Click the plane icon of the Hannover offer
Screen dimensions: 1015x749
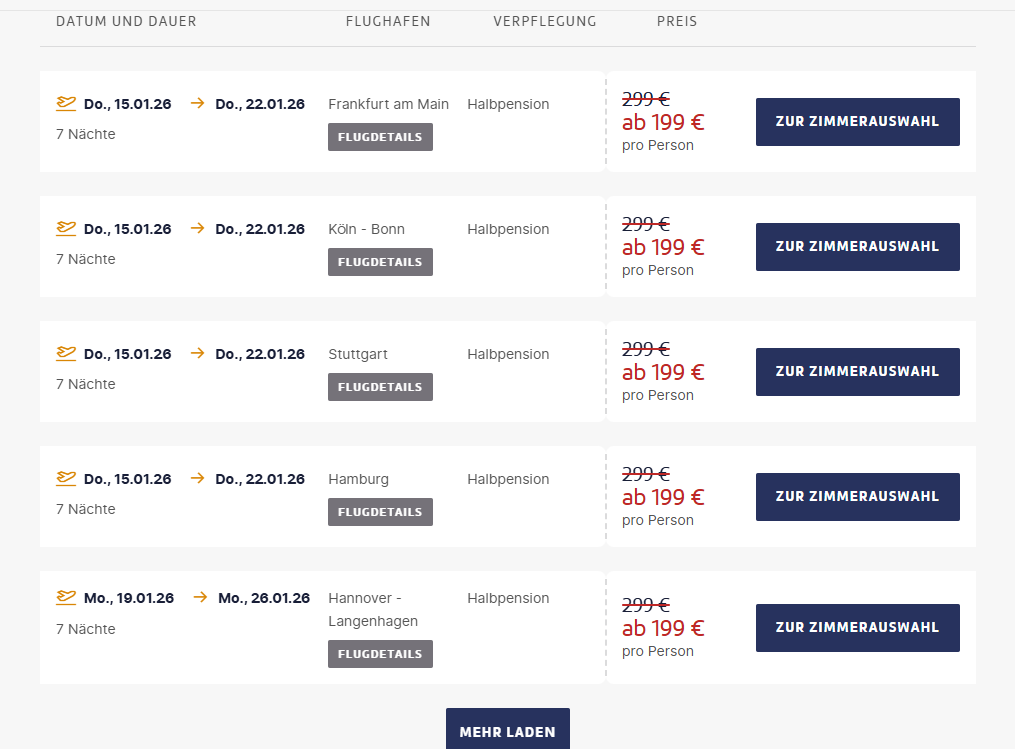point(66,597)
